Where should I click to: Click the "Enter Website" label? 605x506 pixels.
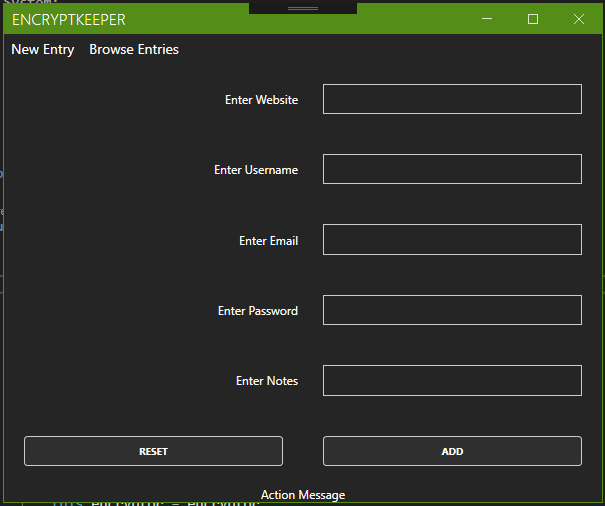[261, 100]
